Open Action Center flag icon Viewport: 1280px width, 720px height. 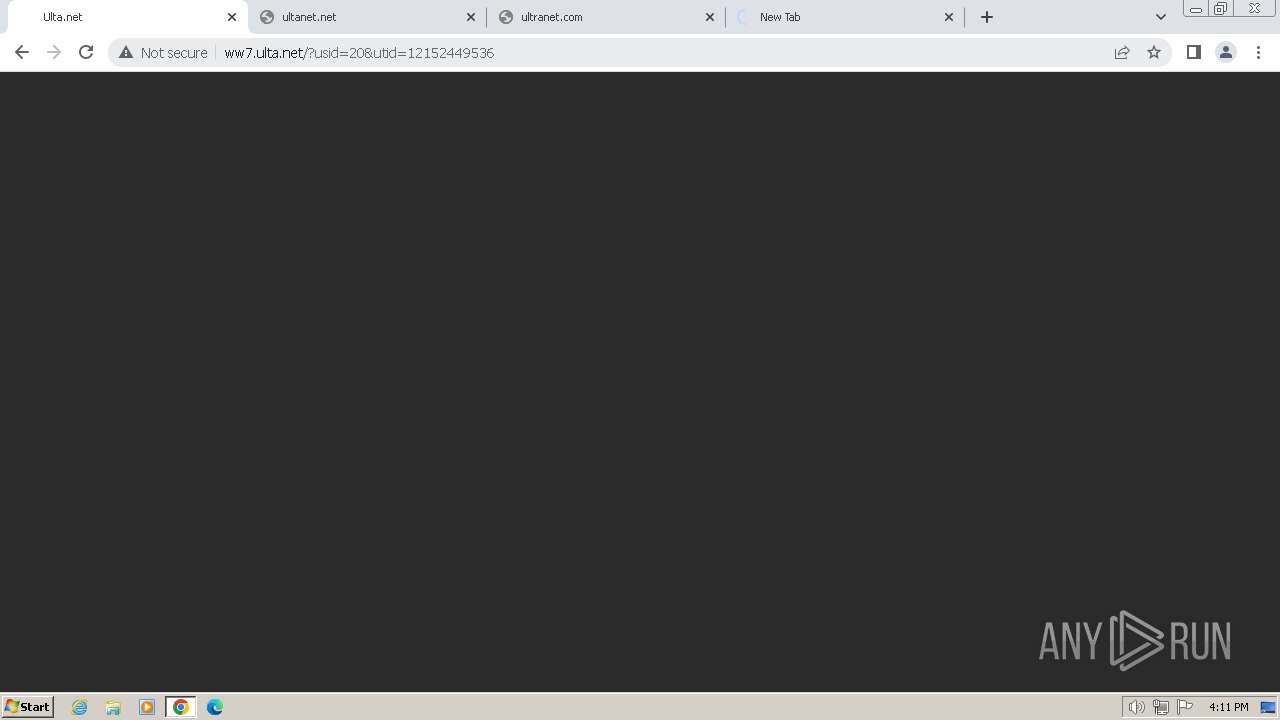tap(1185, 707)
